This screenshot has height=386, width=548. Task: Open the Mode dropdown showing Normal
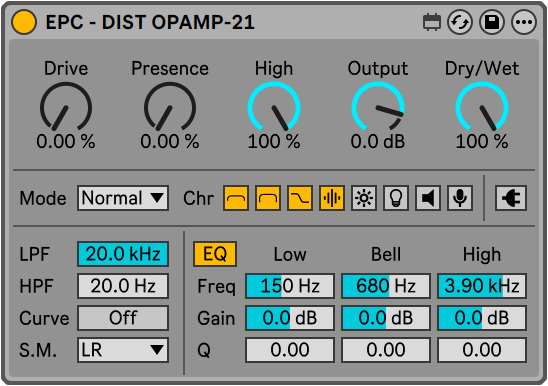click(123, 198)
